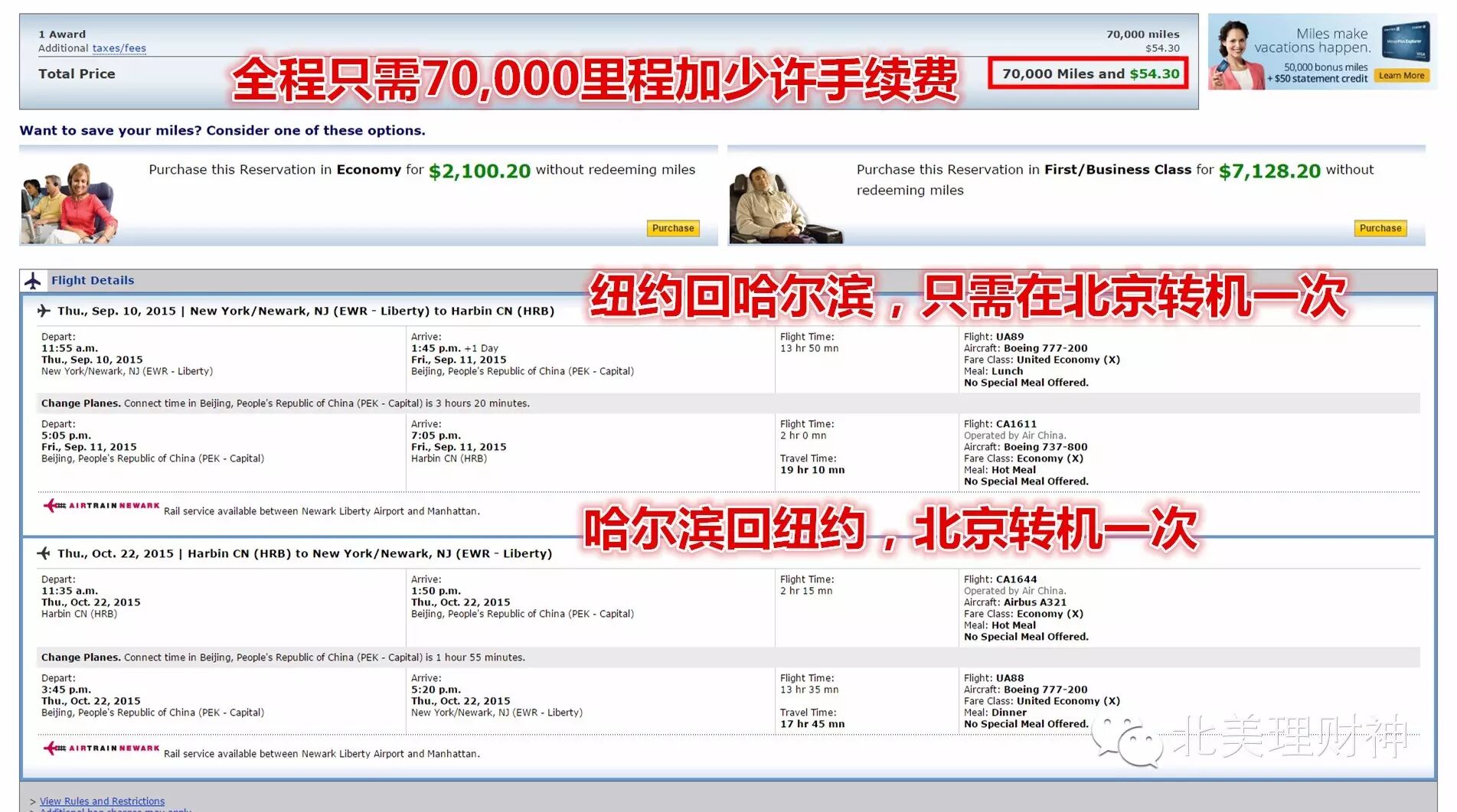Click the 1:50 p.m. arrival time
This screenshot has height=812, width=1457.
[x=436, y=591]
